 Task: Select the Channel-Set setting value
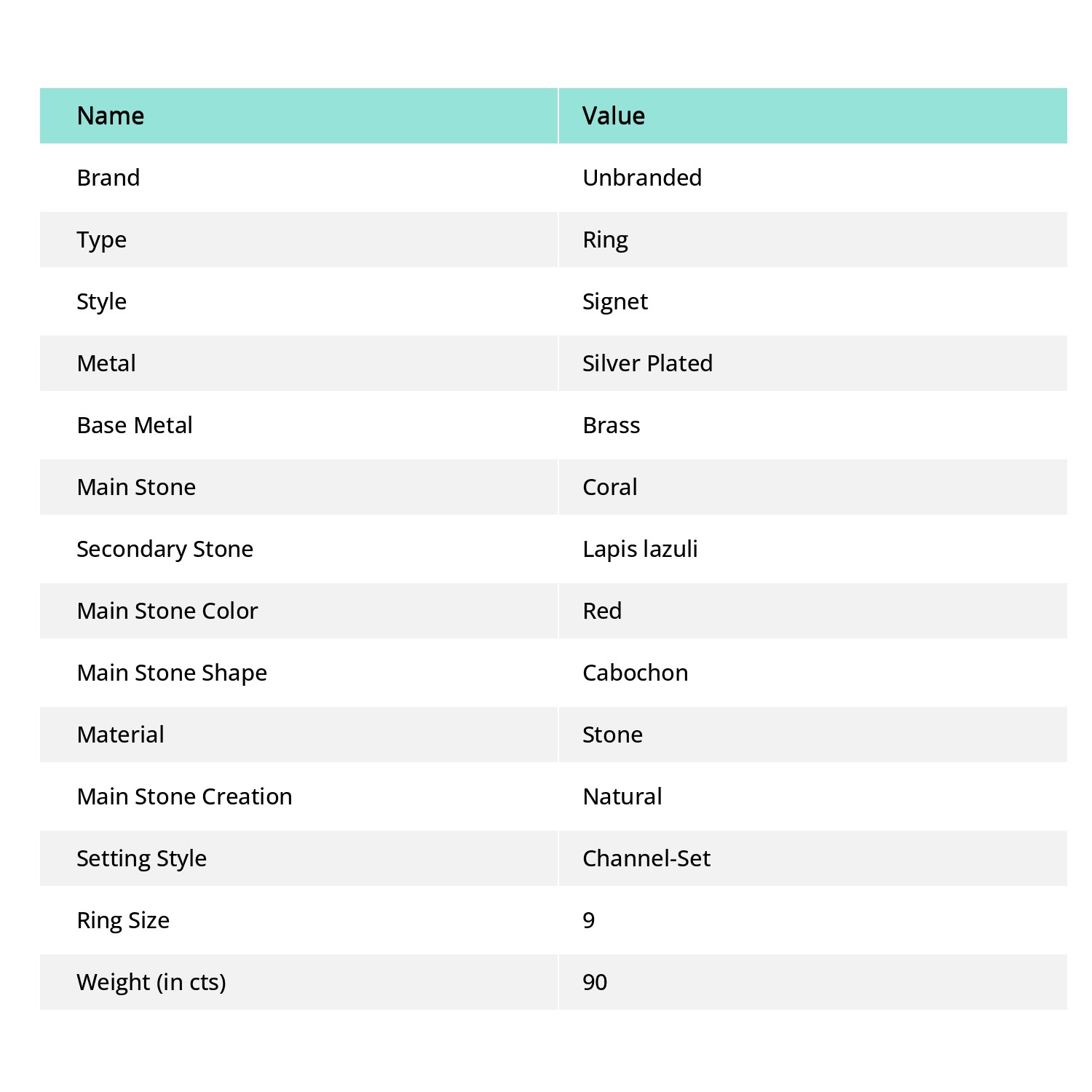[646, 858]
